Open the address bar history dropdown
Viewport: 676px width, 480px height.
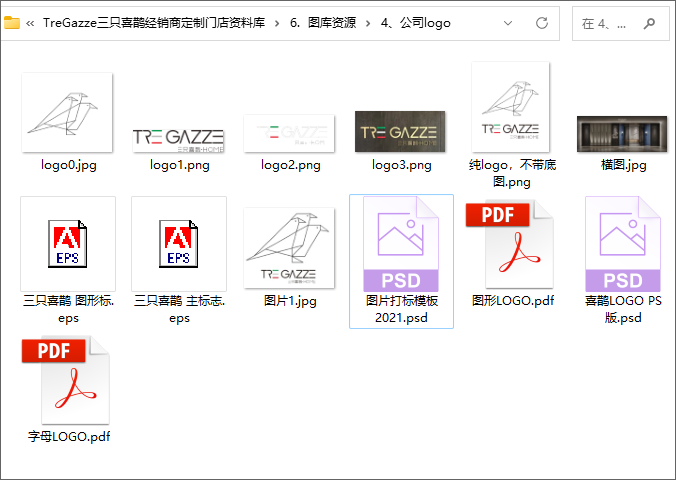point(508,23)
